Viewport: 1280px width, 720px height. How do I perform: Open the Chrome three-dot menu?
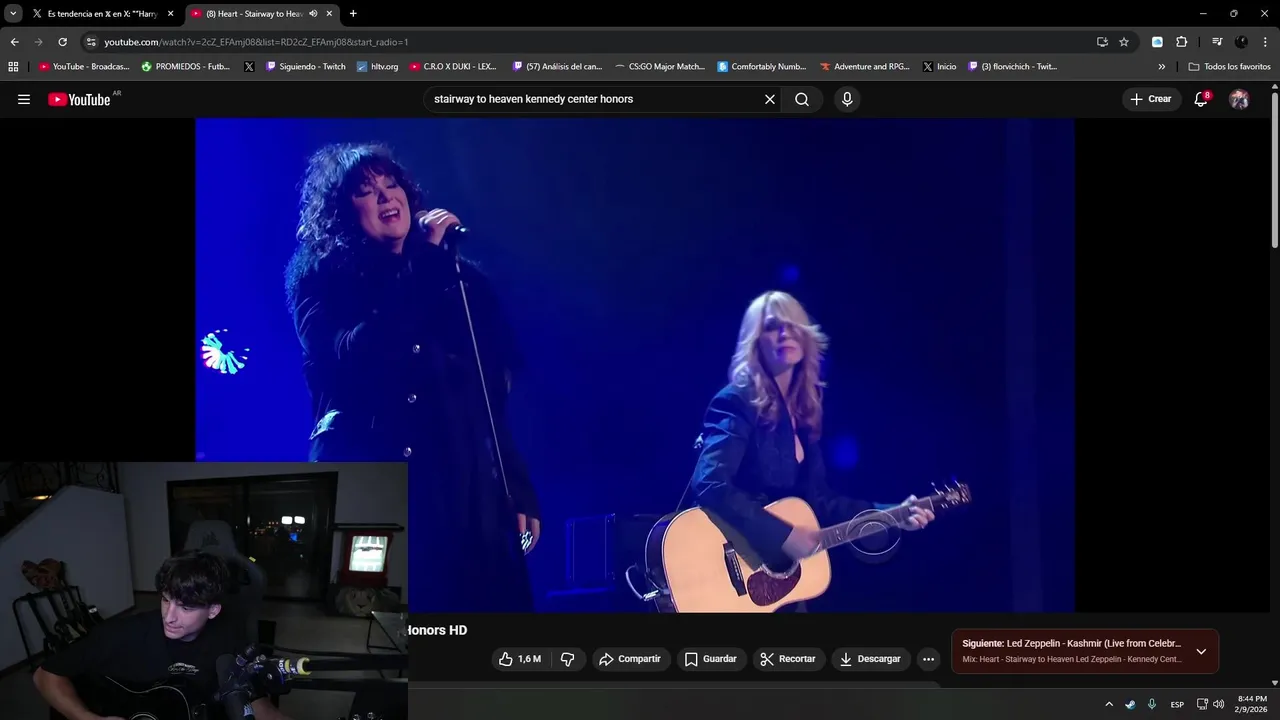[1266, 42]
